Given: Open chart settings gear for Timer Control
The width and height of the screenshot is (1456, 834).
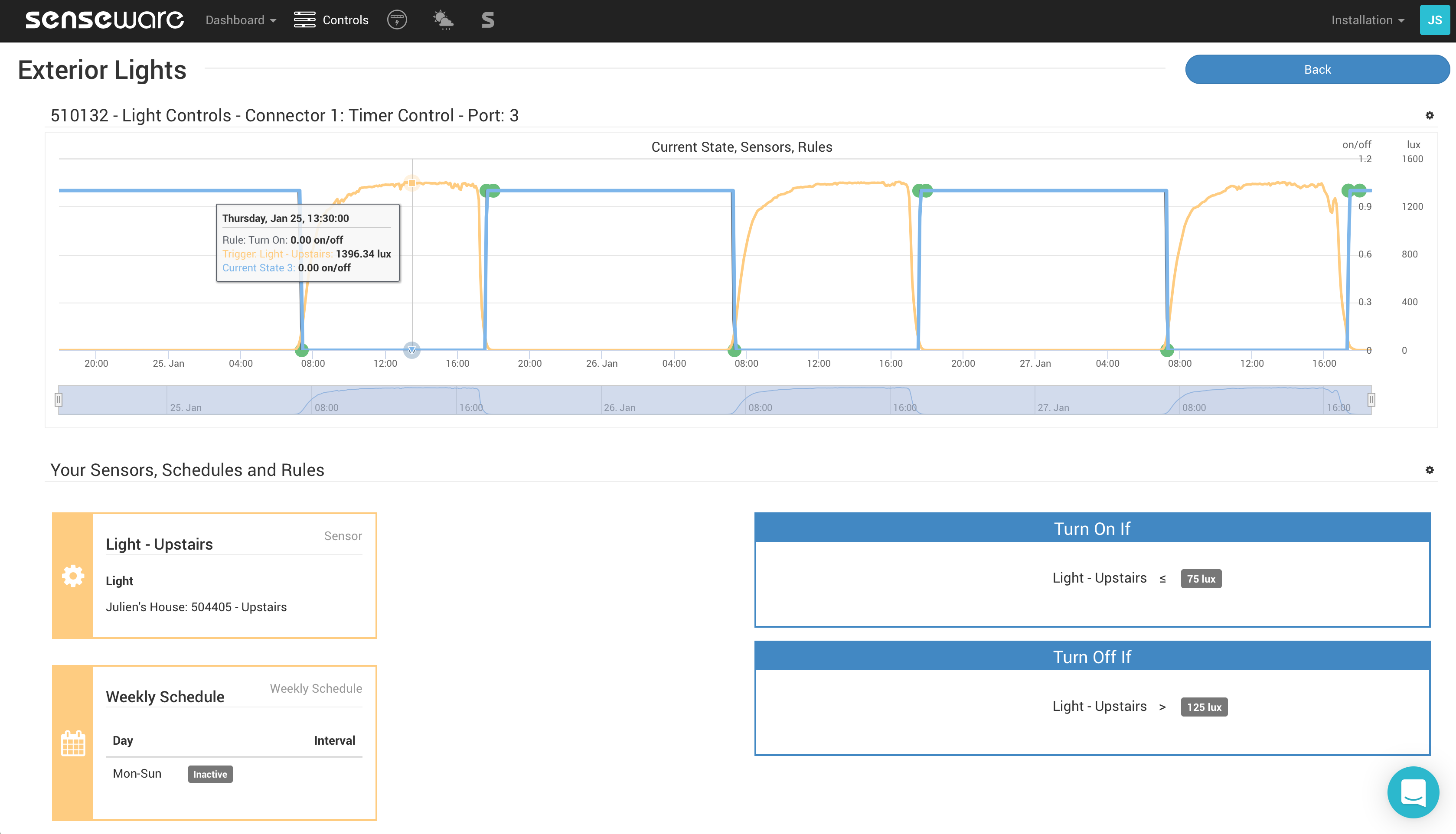Looking at the screenshot, I should point(1430,116).
